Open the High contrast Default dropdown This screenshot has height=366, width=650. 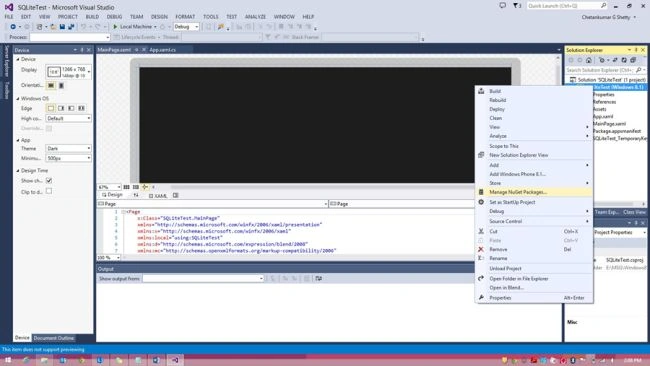[68, 119]
